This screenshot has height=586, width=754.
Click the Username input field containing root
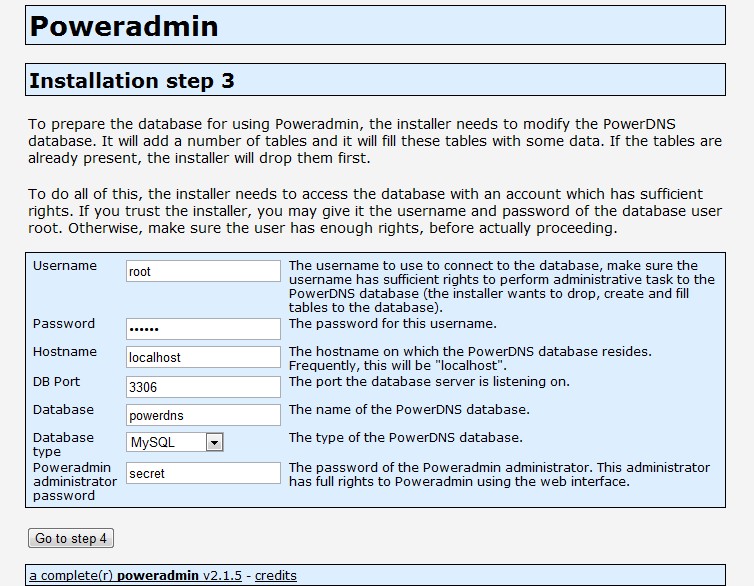[203, 271]
